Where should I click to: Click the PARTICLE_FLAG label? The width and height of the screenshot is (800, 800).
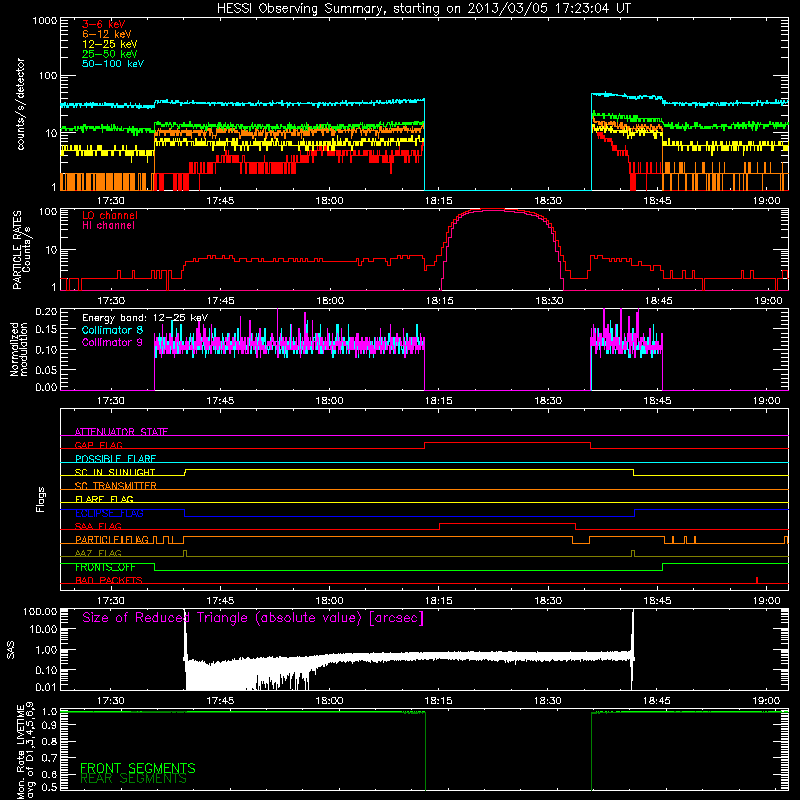112,540
